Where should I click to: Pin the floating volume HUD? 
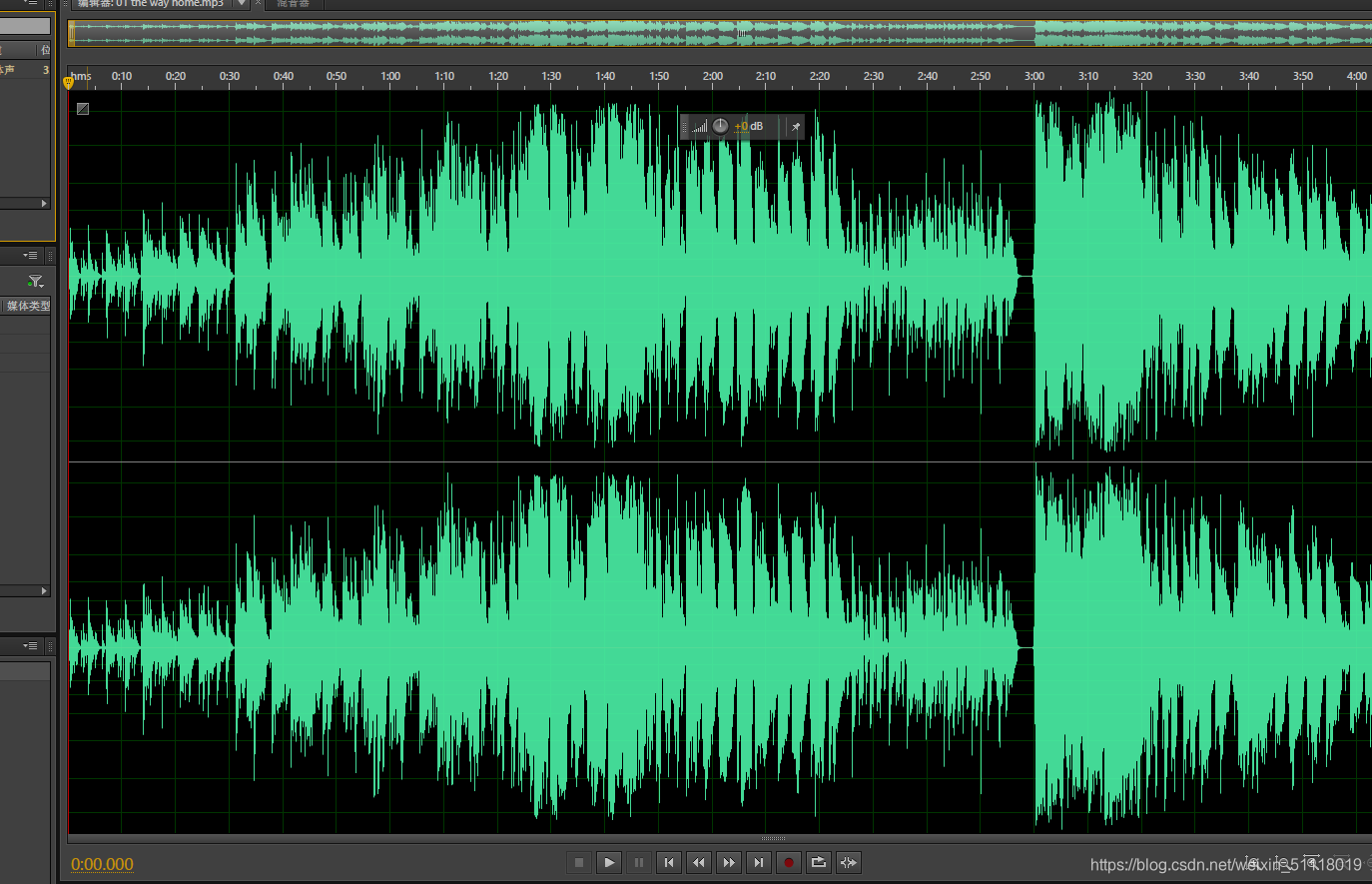click(x=796, y=127)
